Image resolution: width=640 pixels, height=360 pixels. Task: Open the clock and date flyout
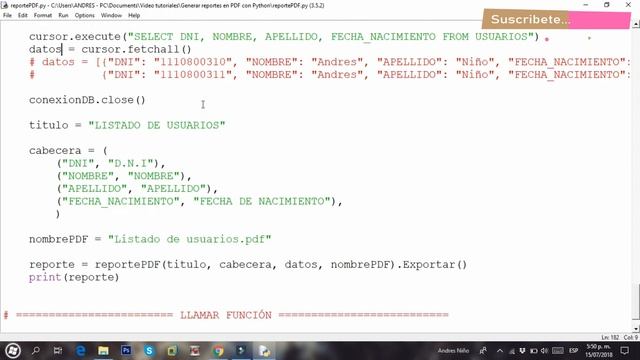599,351
